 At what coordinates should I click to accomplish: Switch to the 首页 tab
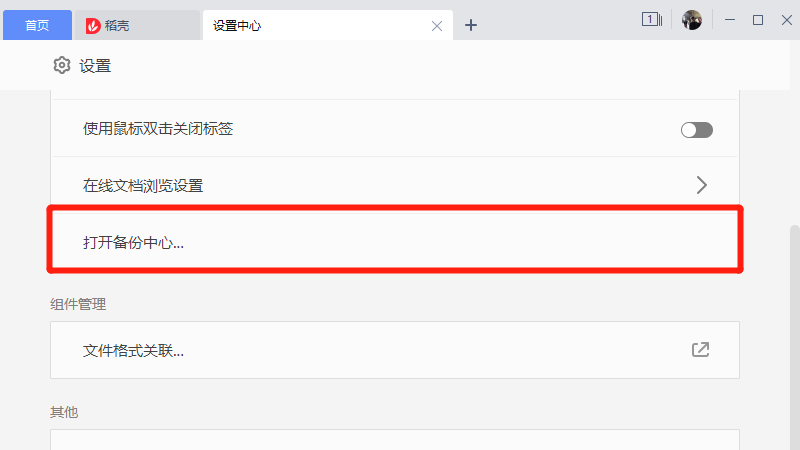click(37, 25)
